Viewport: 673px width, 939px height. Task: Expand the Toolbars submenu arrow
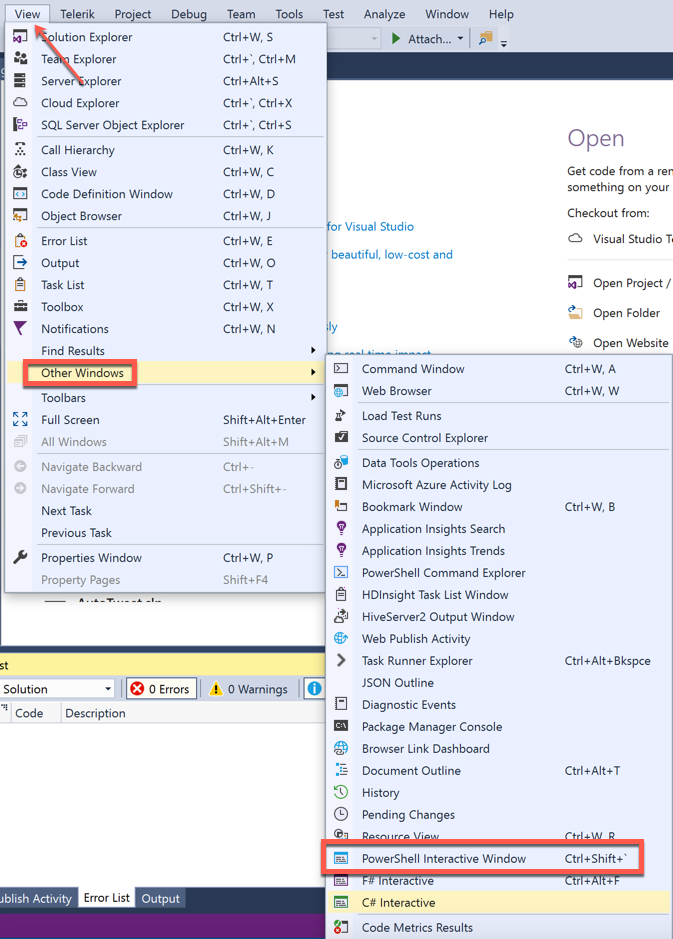coord(313,397)
